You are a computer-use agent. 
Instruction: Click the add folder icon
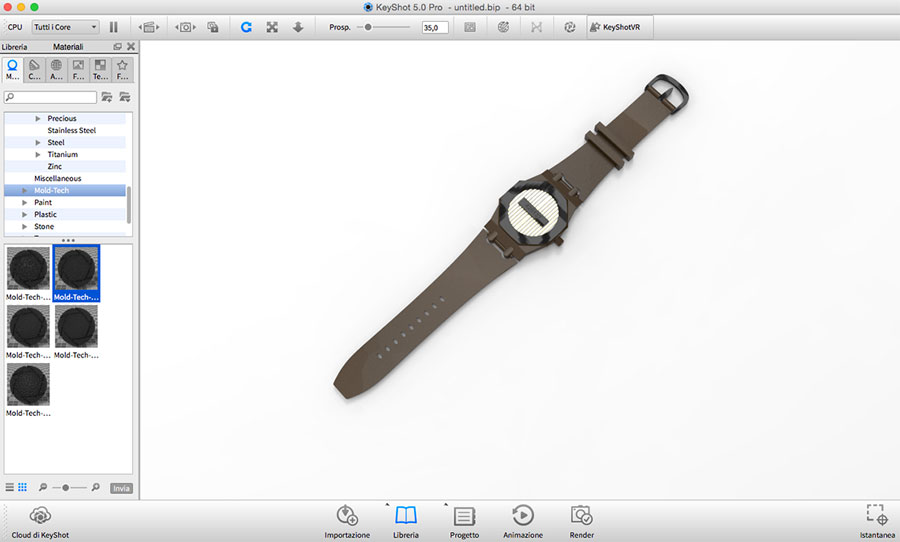pos(107,97)
